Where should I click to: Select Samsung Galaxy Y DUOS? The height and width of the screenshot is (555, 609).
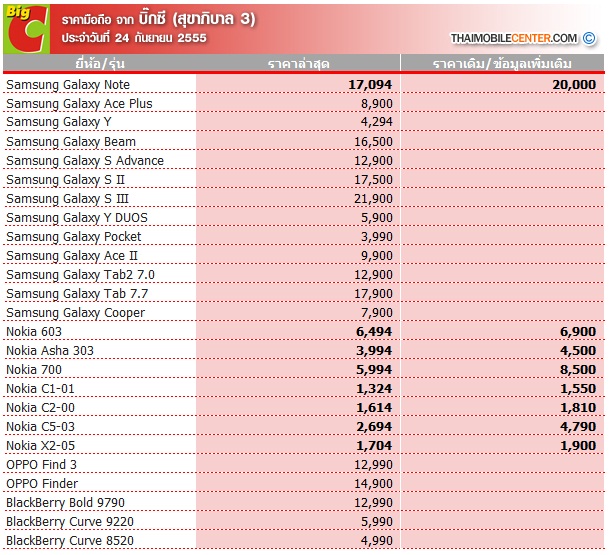tap(77, 218)
